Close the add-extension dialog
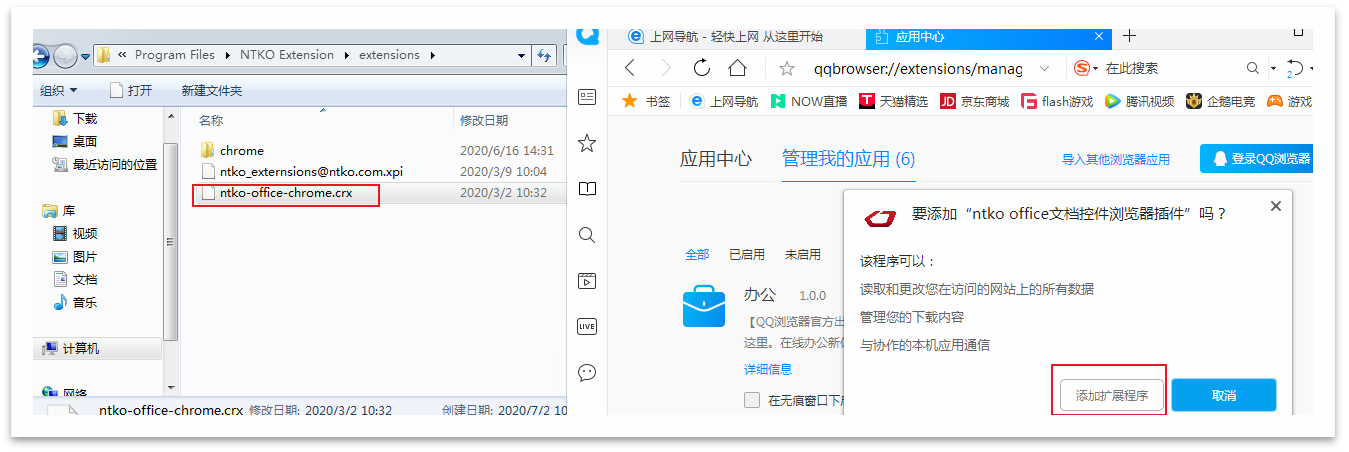Screen dimensions: 1349x452 pos(1275,205)
